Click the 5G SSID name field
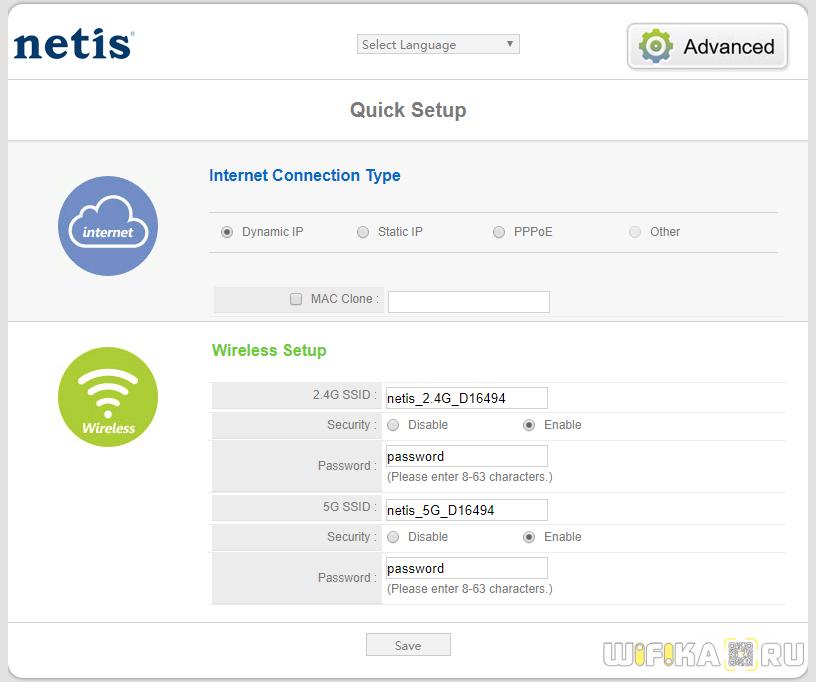Screen dimensions: 816x682 (466, 510)
